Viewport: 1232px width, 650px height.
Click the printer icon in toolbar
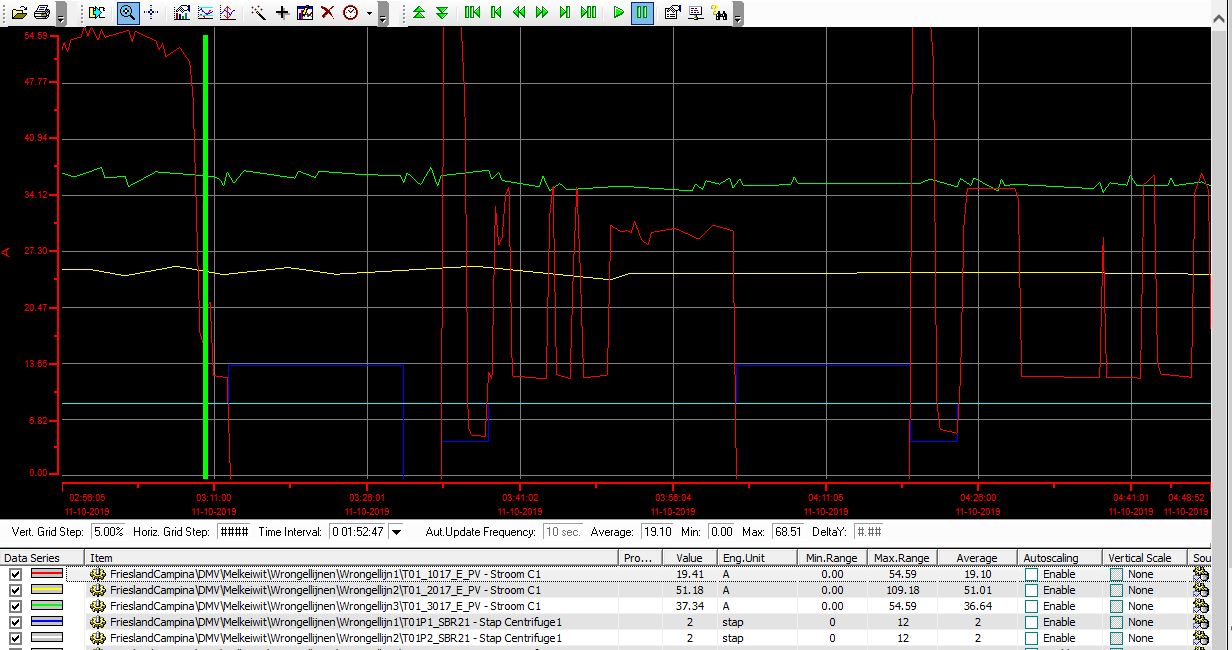coord(41,13)
